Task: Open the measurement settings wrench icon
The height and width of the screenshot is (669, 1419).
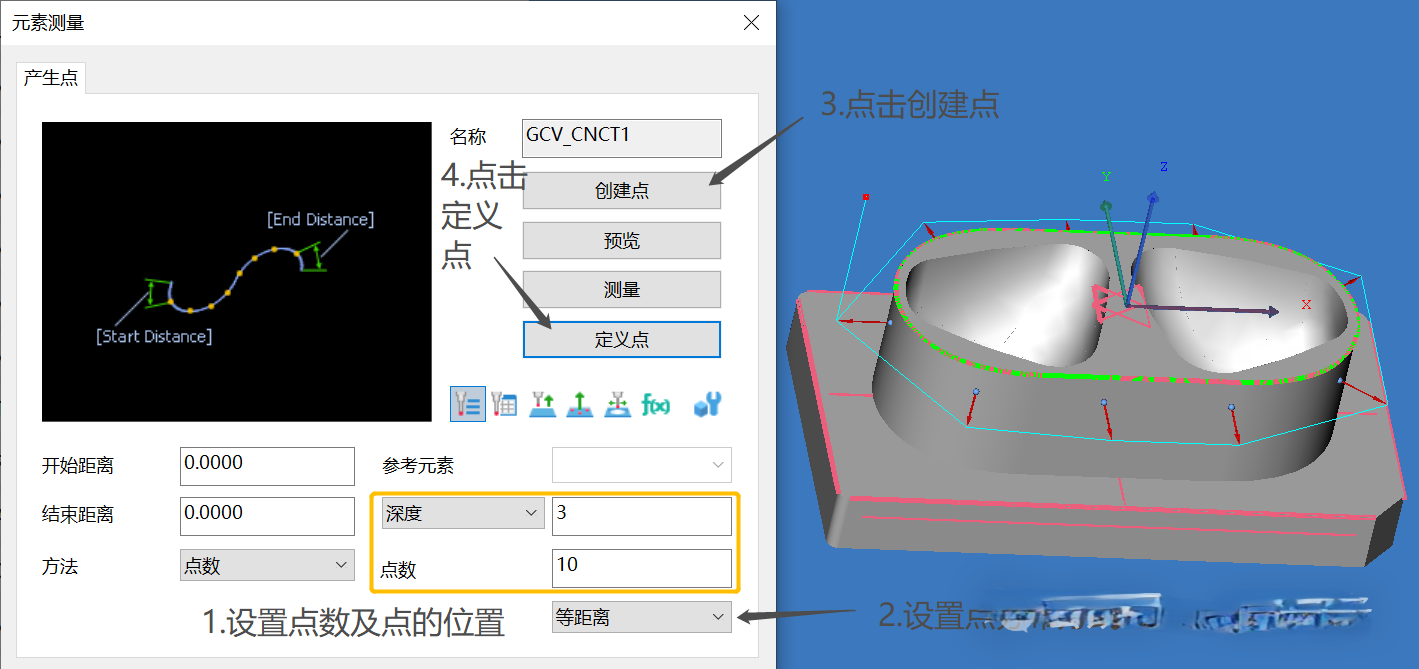Action: (x=706, y=404)
